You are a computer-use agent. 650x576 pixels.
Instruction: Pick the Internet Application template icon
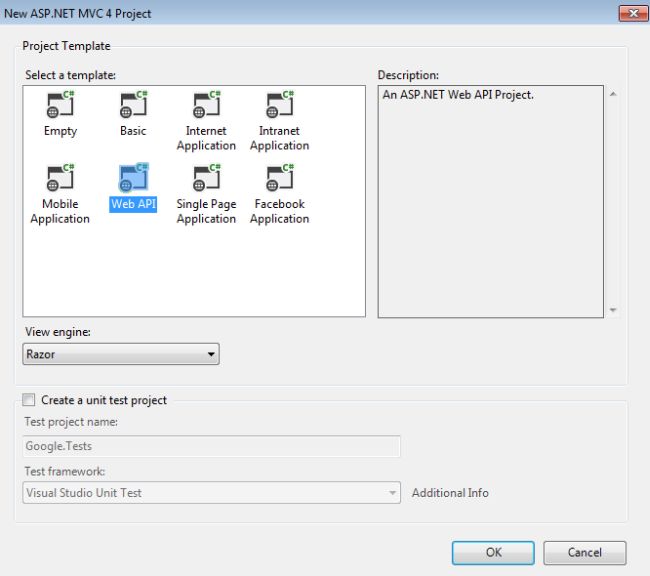coord(206,105)
